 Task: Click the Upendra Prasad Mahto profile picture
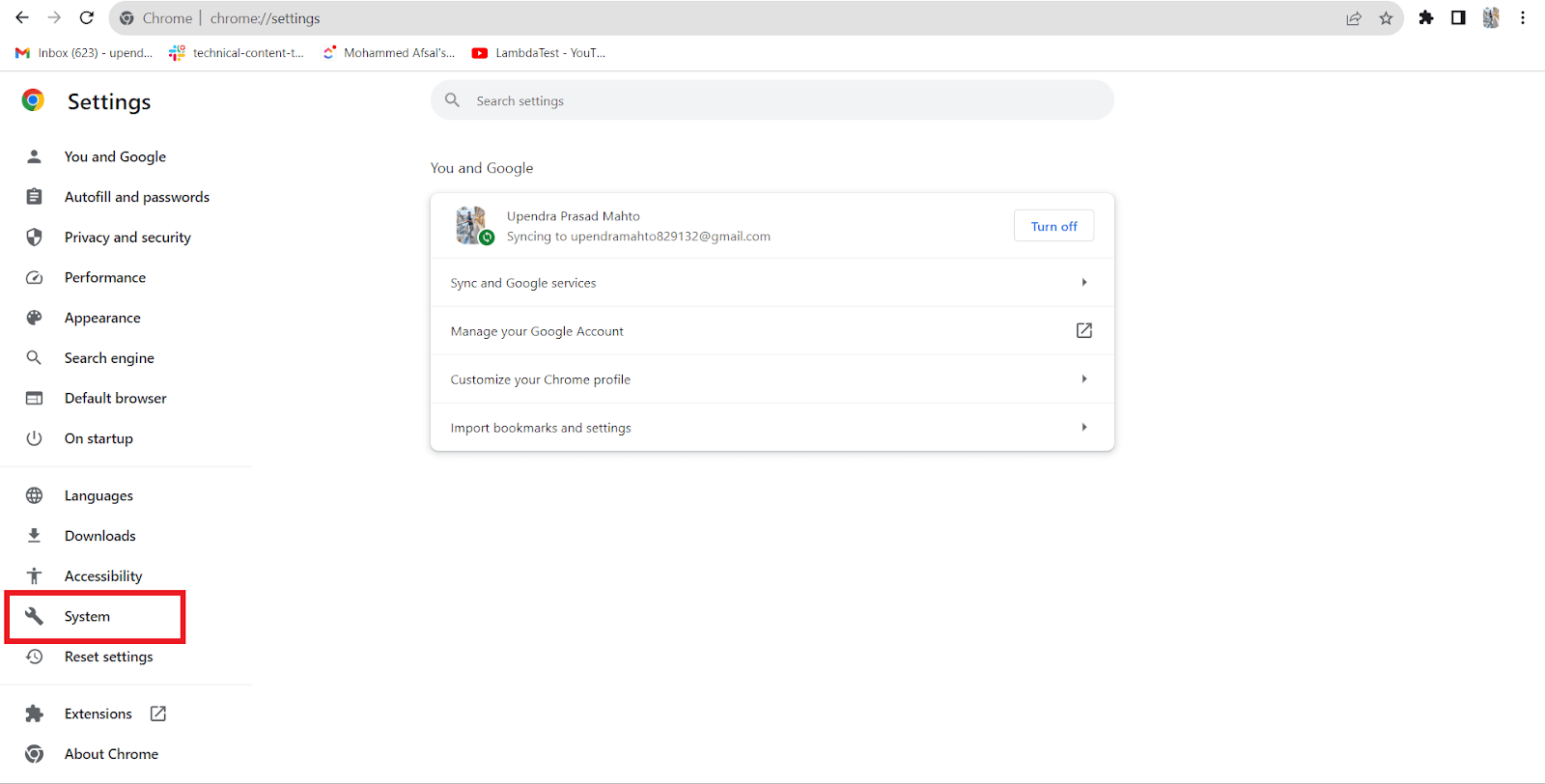point(472,225)
